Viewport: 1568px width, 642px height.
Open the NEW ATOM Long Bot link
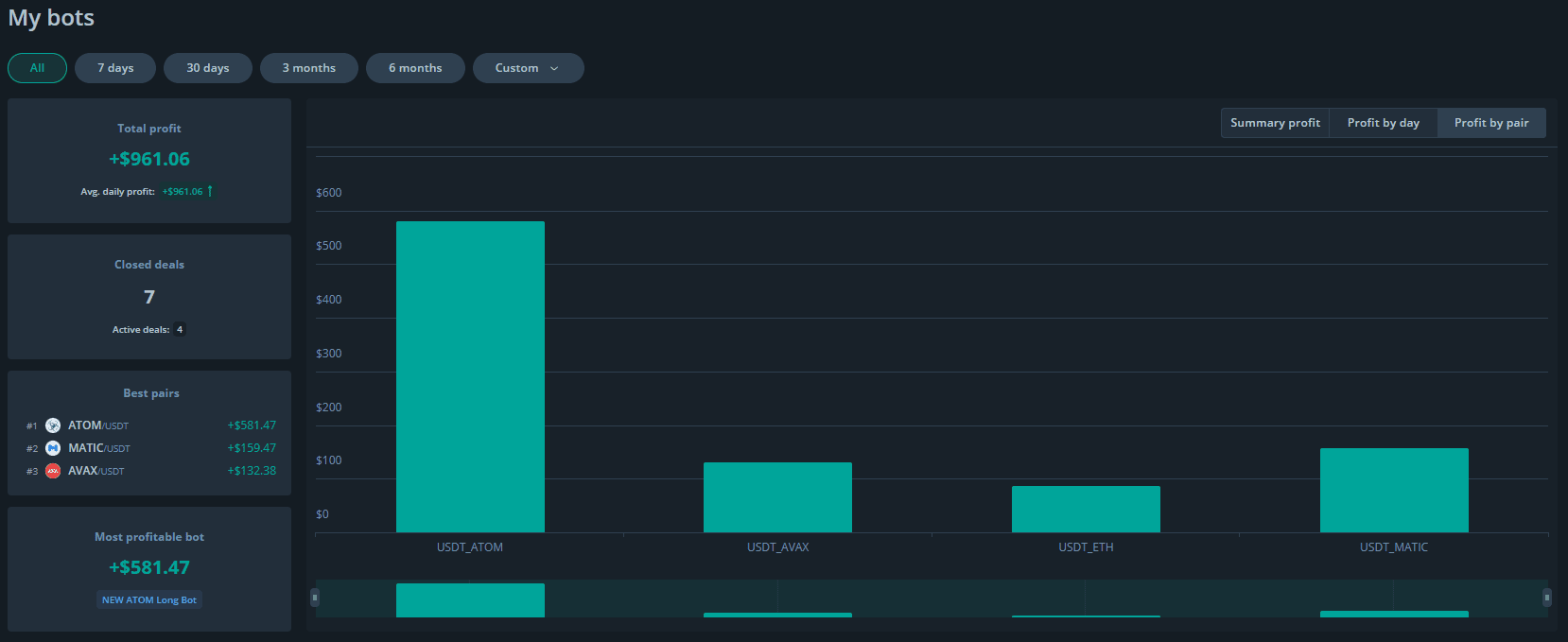(x=149, y=600)
